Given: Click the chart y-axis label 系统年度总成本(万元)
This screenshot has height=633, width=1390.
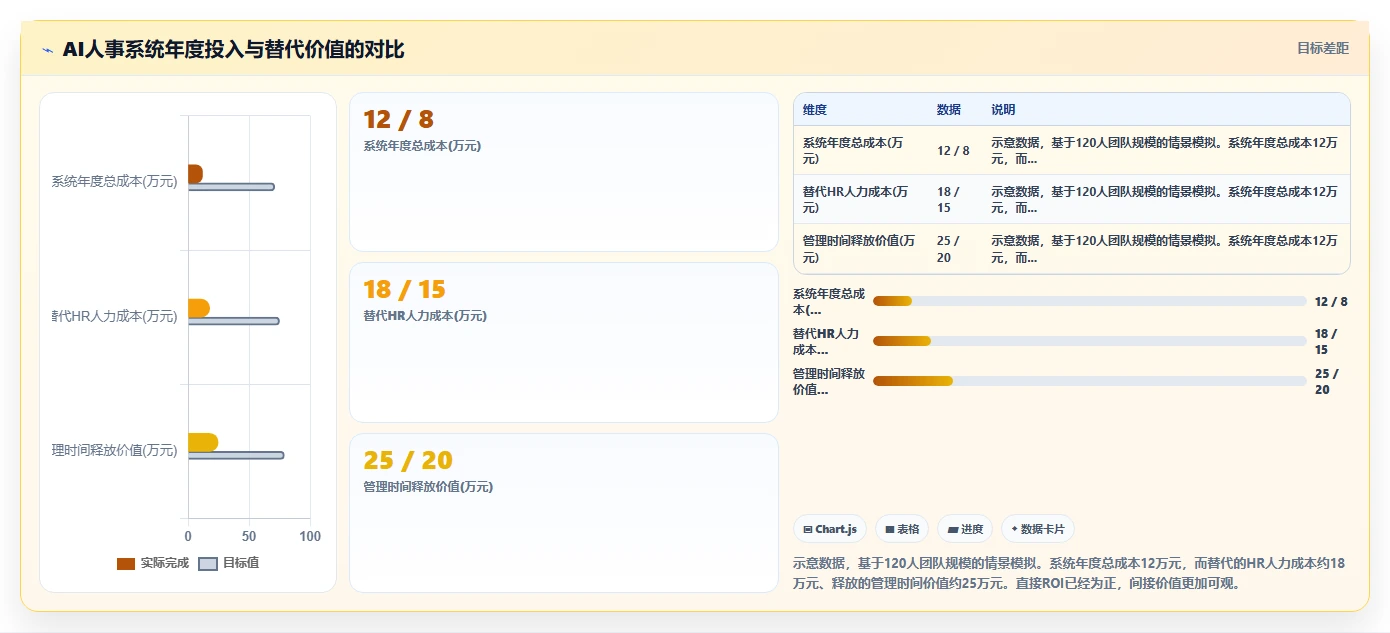Looking at the screenshot, I should 114,182.
